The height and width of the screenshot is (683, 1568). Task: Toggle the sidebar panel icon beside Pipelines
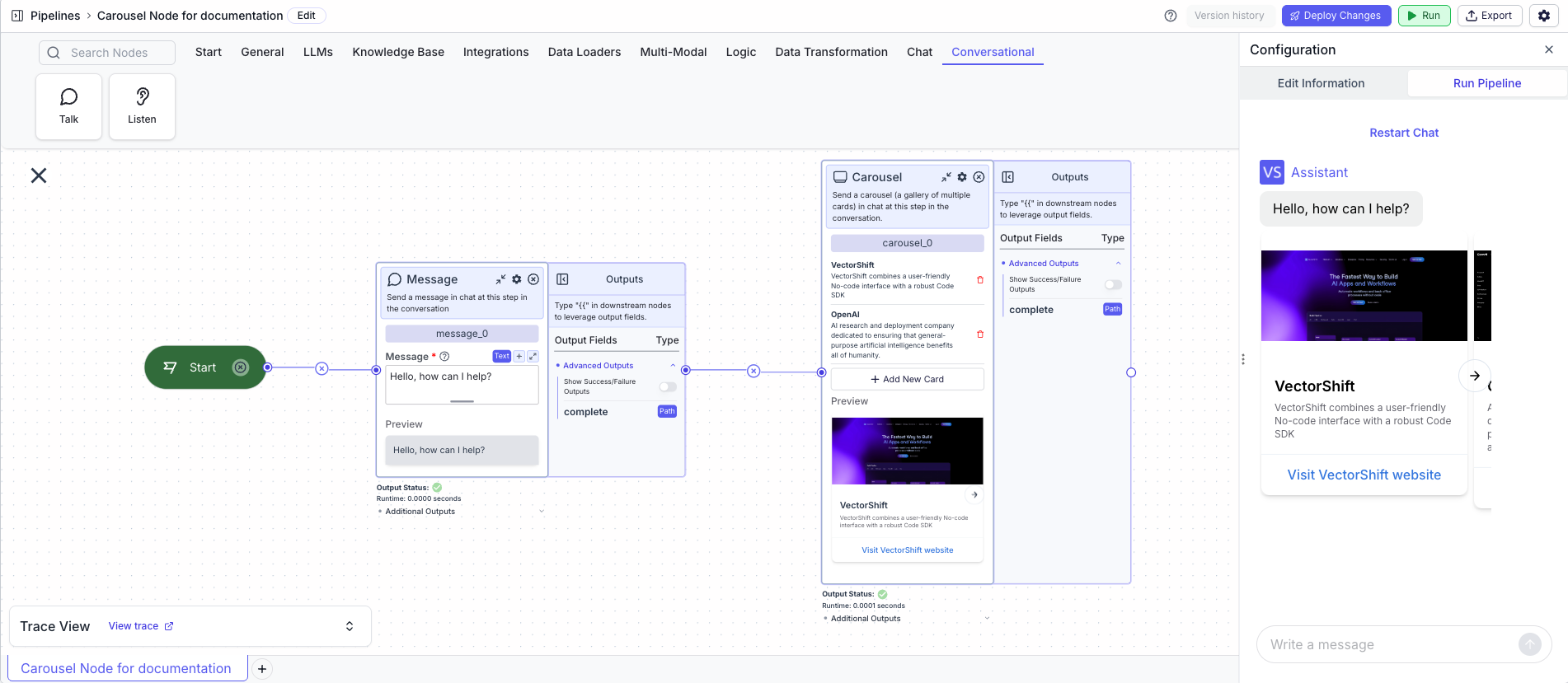[x=16, y=16]
